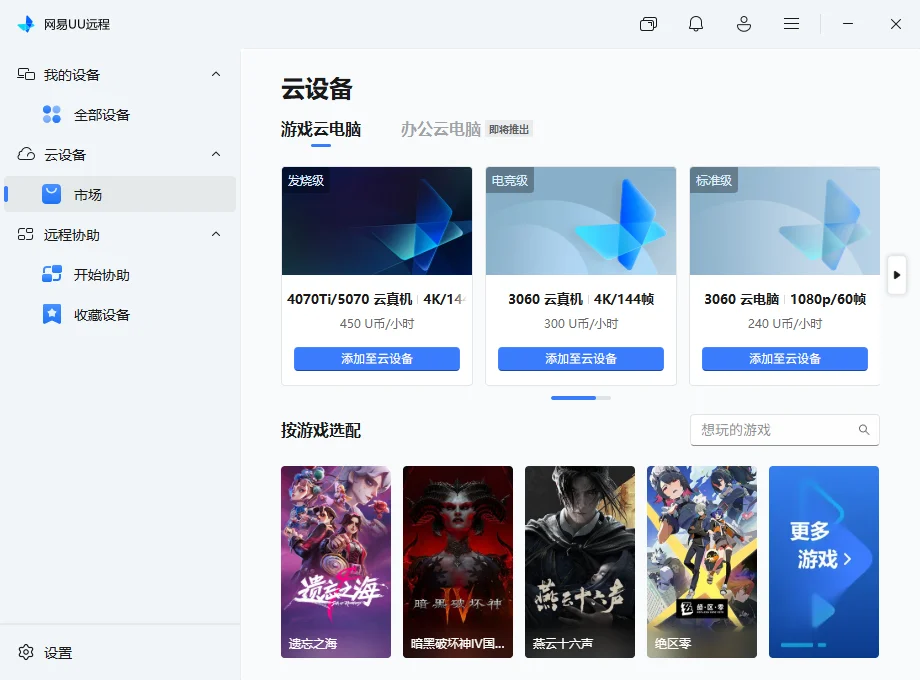
Task: Focus the 想玩的游戏 search field
Action: point(784,430)
